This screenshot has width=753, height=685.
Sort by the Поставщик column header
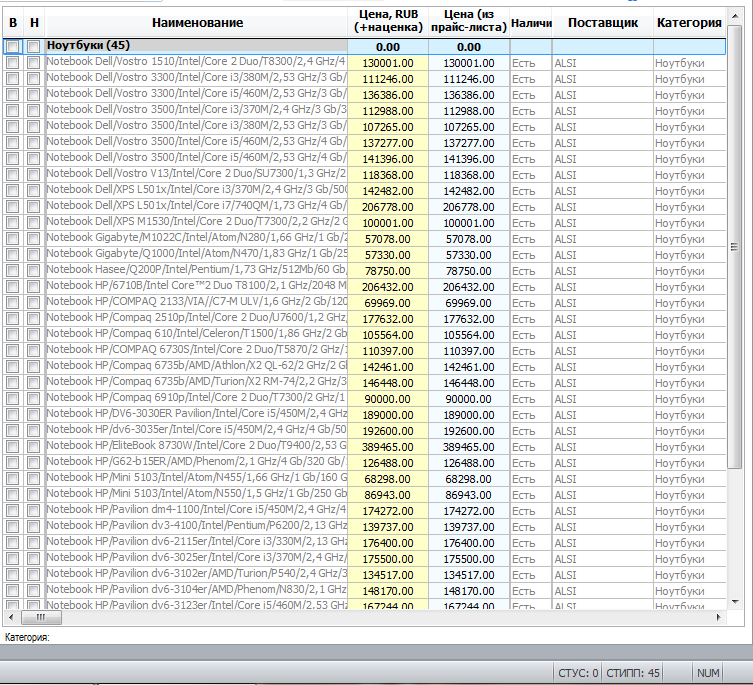click(x=603, y=23)
